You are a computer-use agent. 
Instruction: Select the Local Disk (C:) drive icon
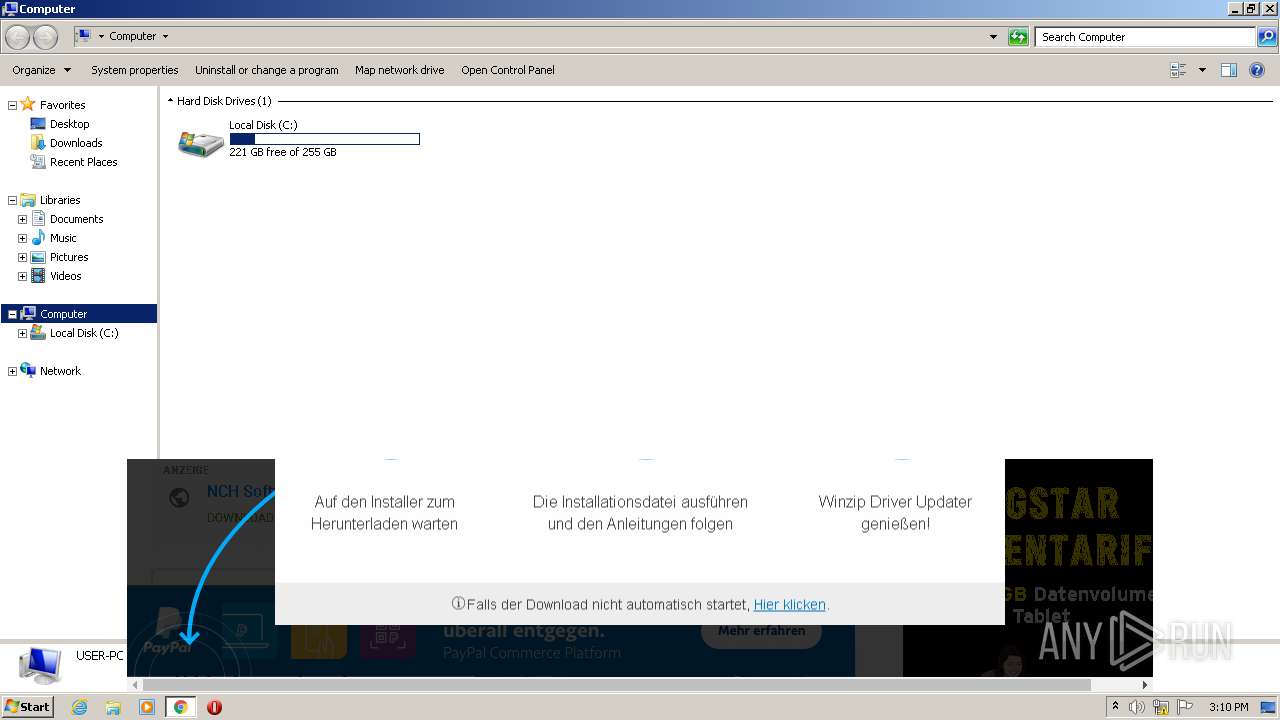coord(200,142)
